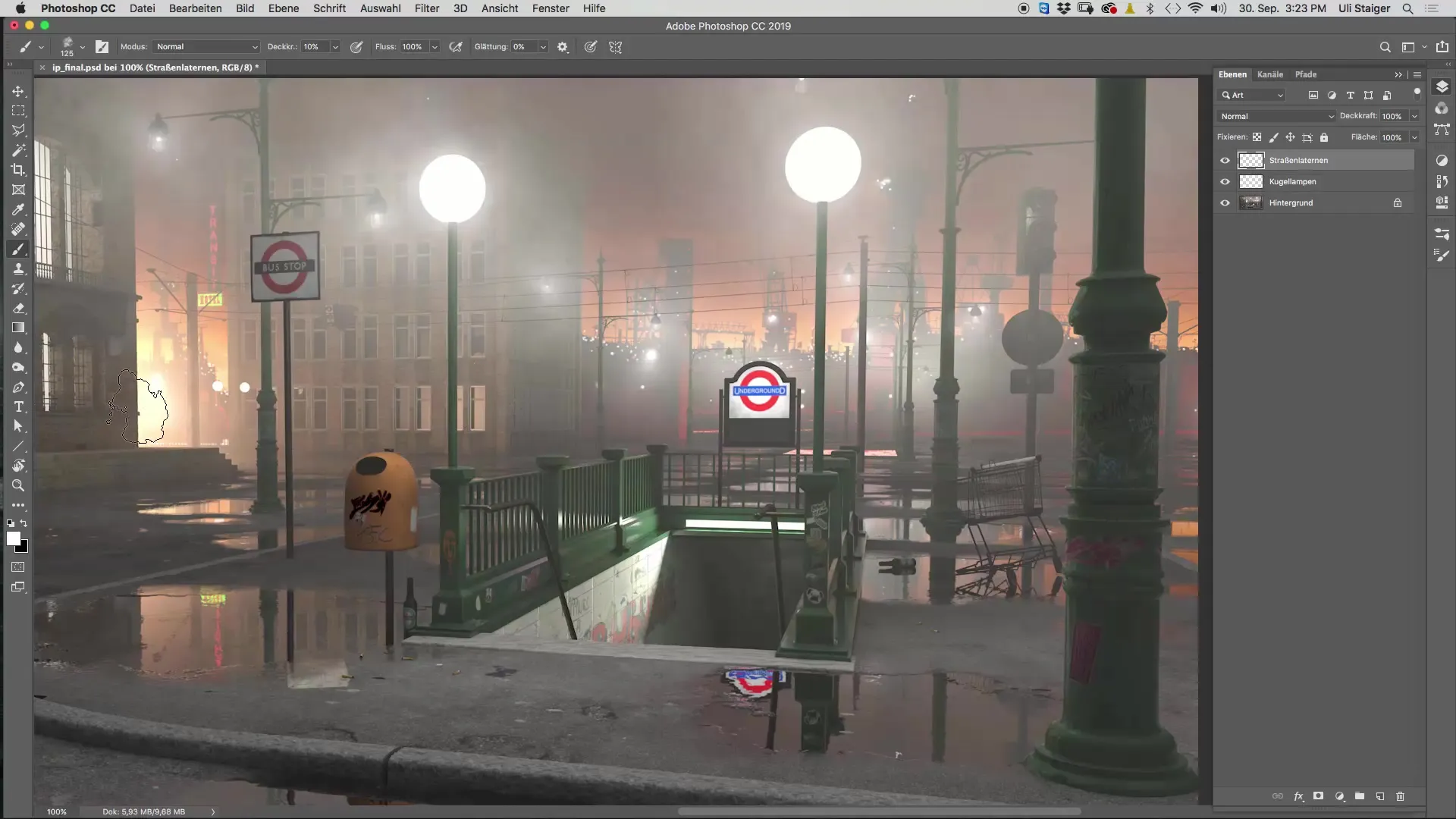1456x819 pixels.
Task: Hide the Kugellampen layer
Action: click(x=1225, y=181)
